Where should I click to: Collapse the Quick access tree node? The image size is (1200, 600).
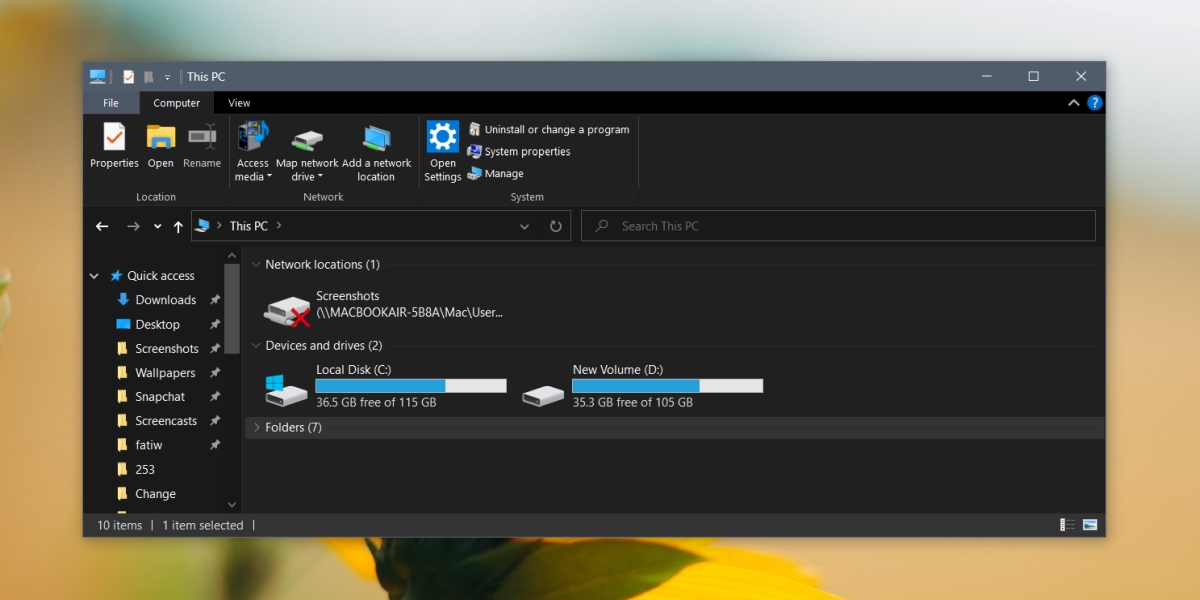point(94,276)
